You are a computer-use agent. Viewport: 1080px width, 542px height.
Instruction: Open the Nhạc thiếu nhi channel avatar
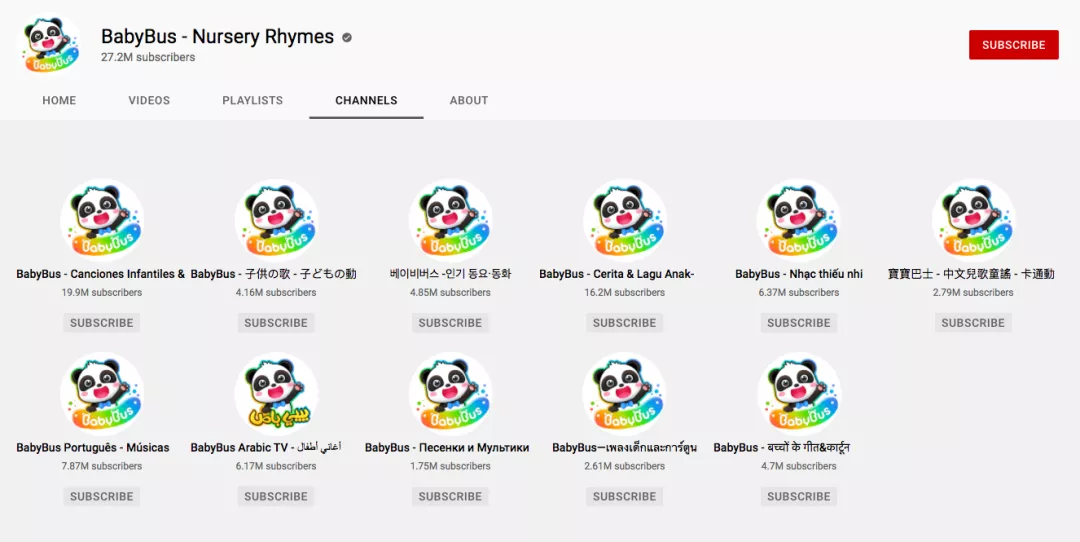pos(799,220)
